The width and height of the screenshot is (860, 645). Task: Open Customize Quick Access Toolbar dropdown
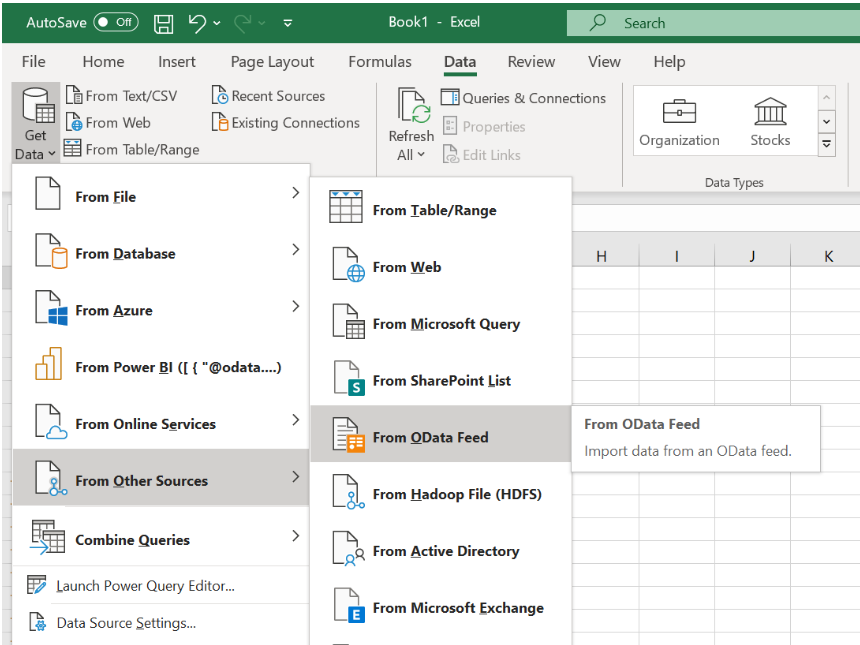coord(287,23)
